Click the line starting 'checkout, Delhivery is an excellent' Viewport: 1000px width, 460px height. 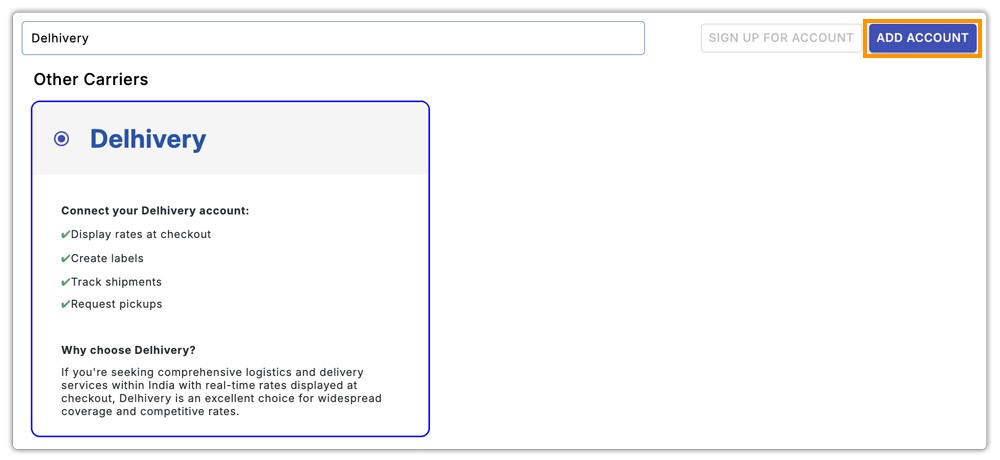(x=221, y=398)
